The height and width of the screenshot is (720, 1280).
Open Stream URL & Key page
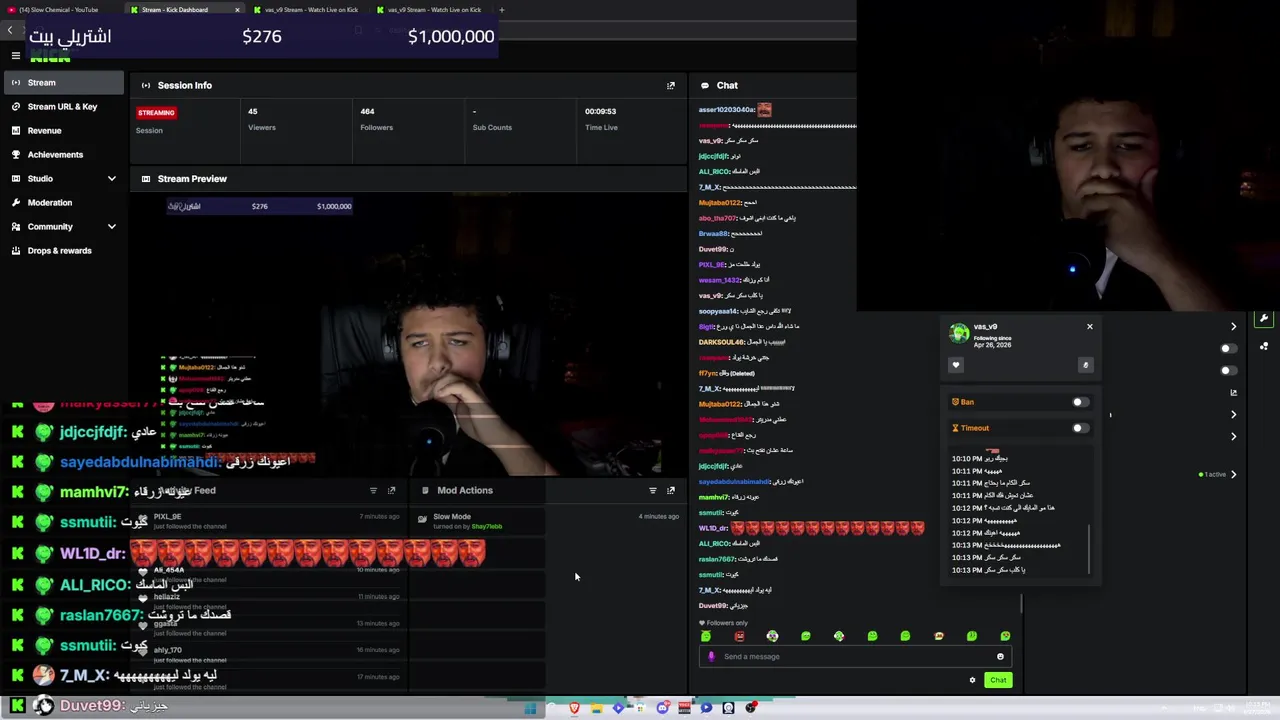pos(64,107)
